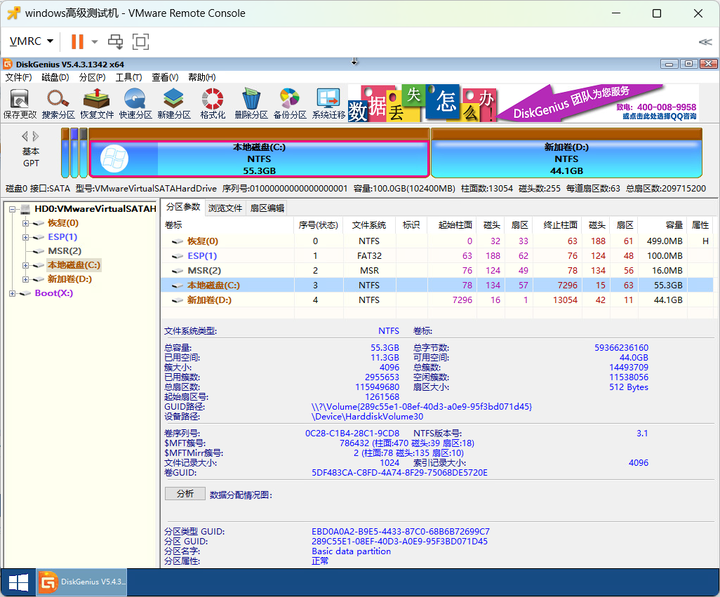The image size is (720, 597).
Task: Click the 分析 analyze button
Action: coord(185,494)
